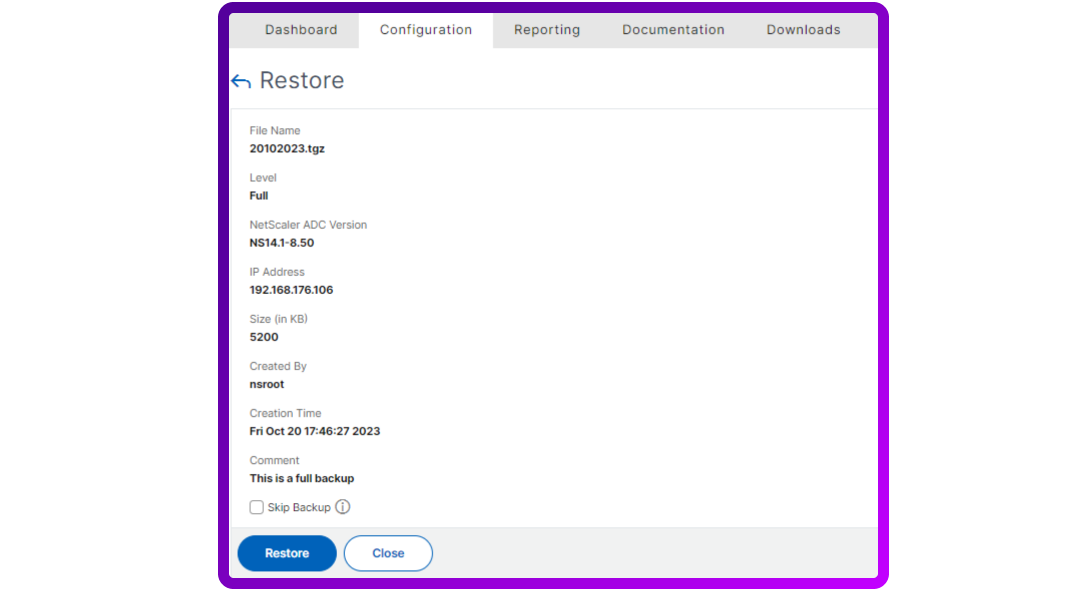Click the Creation Time label

click(285, 413)
